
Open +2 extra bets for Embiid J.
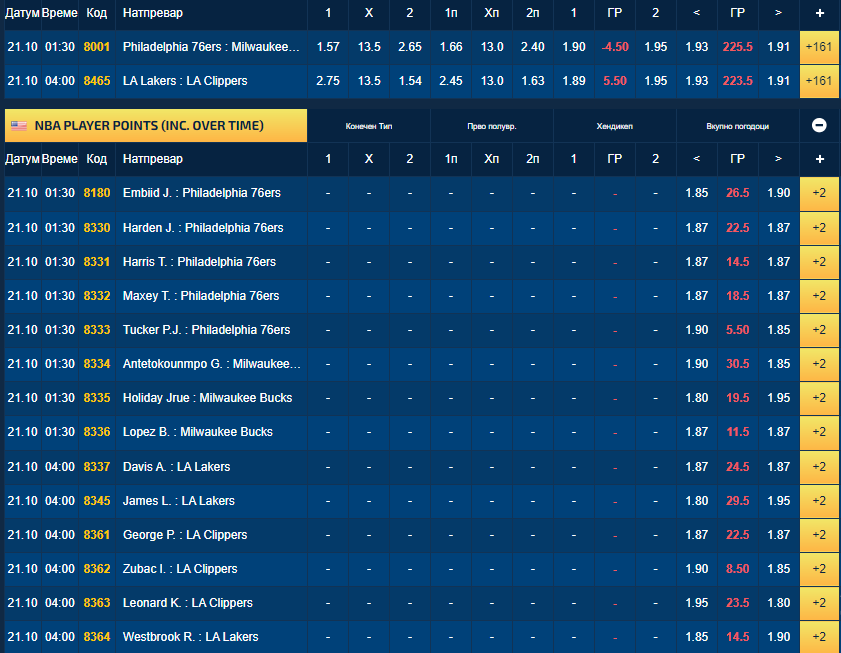[x=819, y=194]
